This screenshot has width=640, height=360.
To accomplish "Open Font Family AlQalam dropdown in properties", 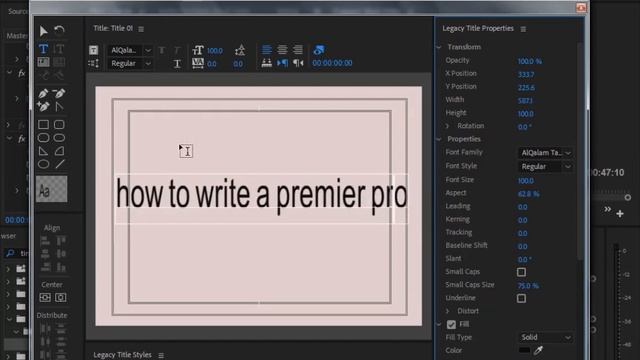I will pyautogui.click(x=545, y=153).
